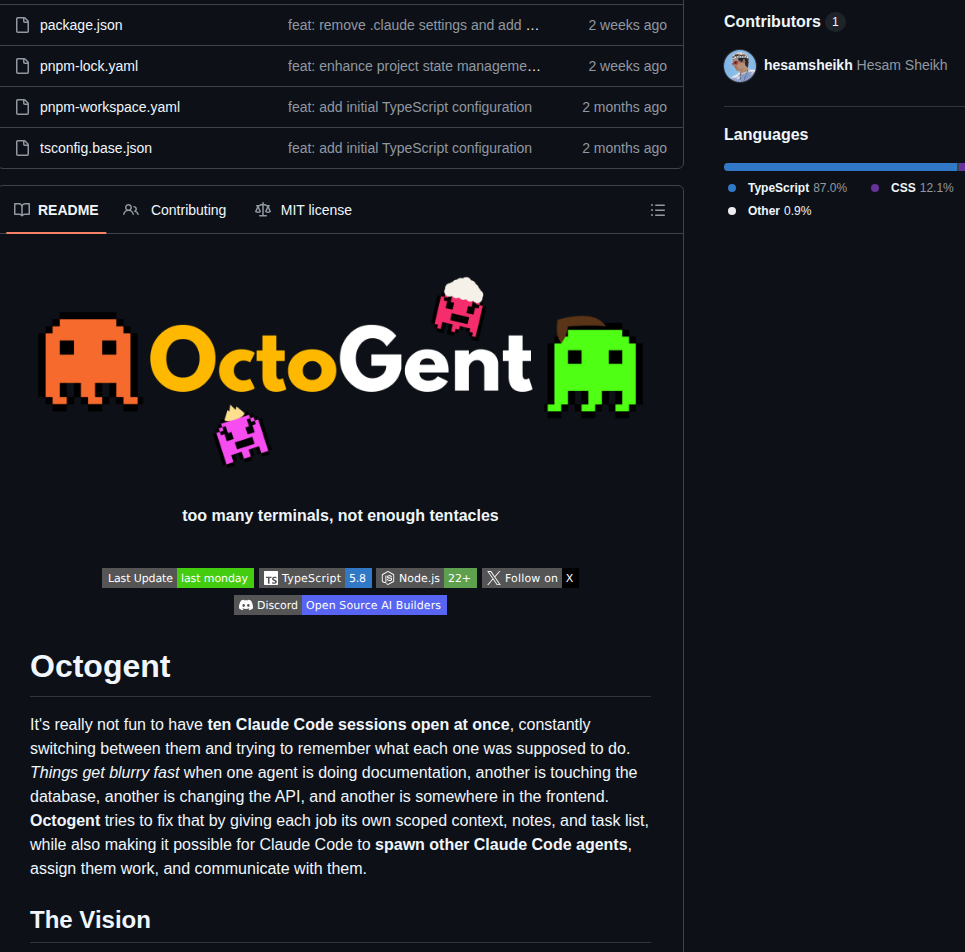The height and width of the screenshot is (952, 965).
Task: Open commit 'feat: enhance project state manageme…'
Action: [414, 66]
